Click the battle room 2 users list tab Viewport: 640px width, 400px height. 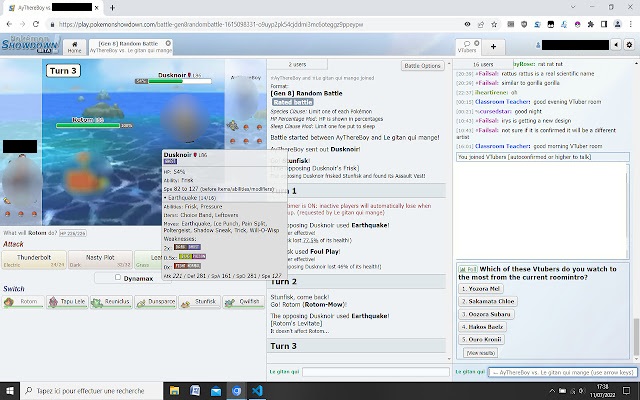pyautogui.click(x=297, y=64)
